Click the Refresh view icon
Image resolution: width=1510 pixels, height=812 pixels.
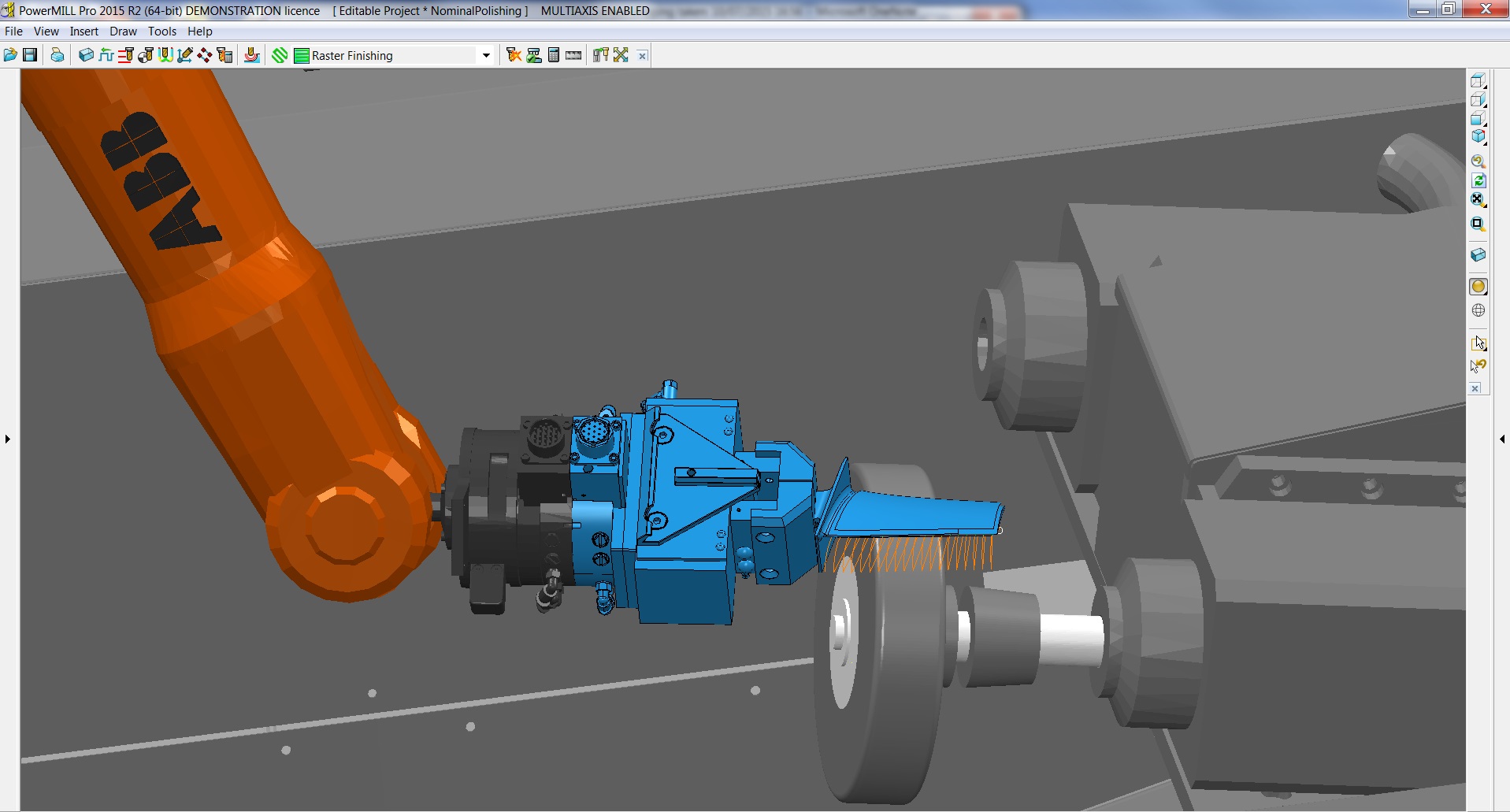coord(1478,180)
